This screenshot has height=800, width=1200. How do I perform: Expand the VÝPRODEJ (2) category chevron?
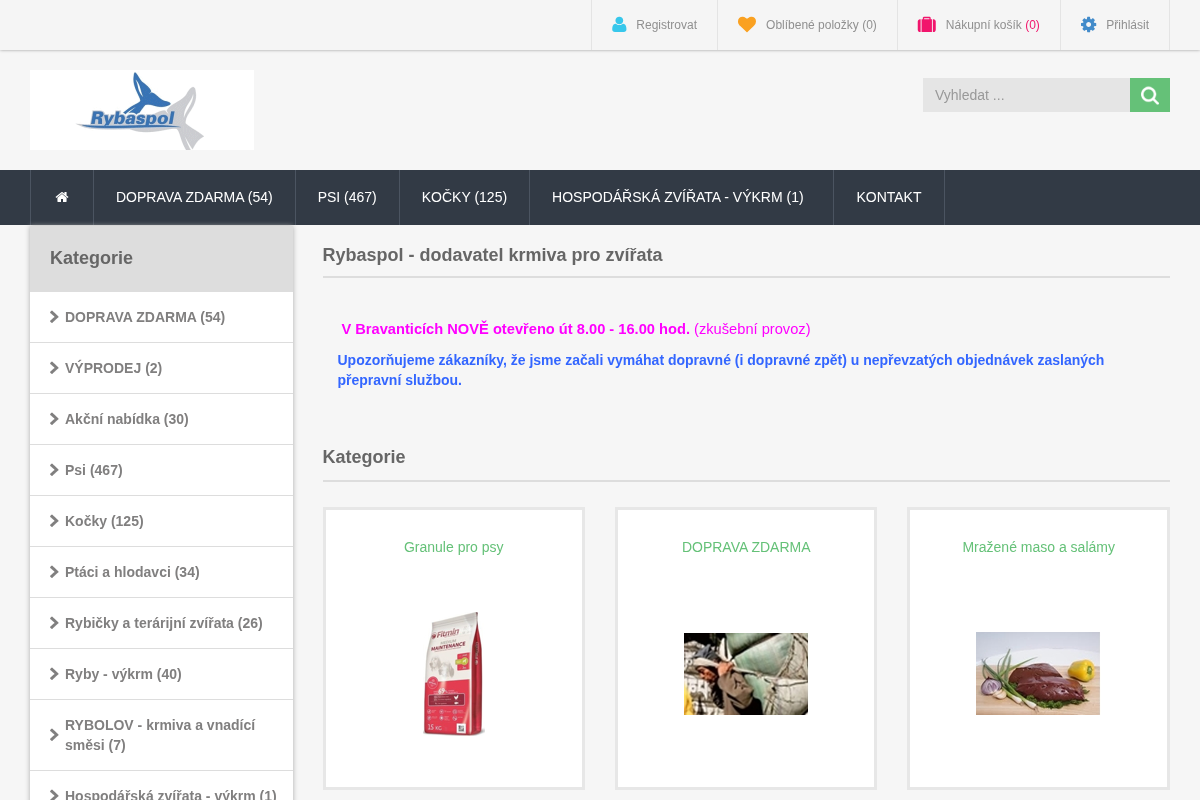[x=54, y=368]
